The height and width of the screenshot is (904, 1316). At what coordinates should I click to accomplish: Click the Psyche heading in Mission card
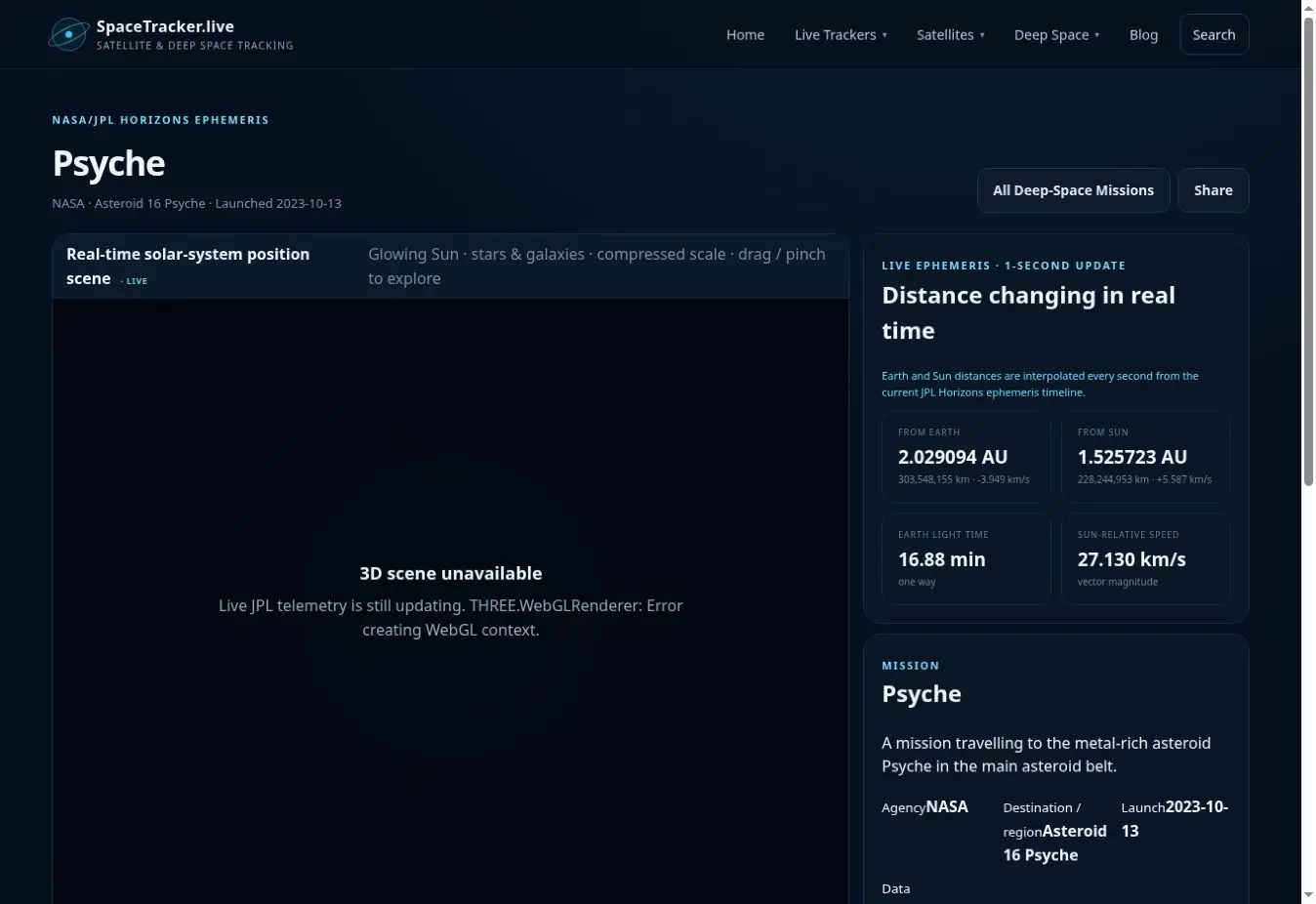[x=921, y=694]
